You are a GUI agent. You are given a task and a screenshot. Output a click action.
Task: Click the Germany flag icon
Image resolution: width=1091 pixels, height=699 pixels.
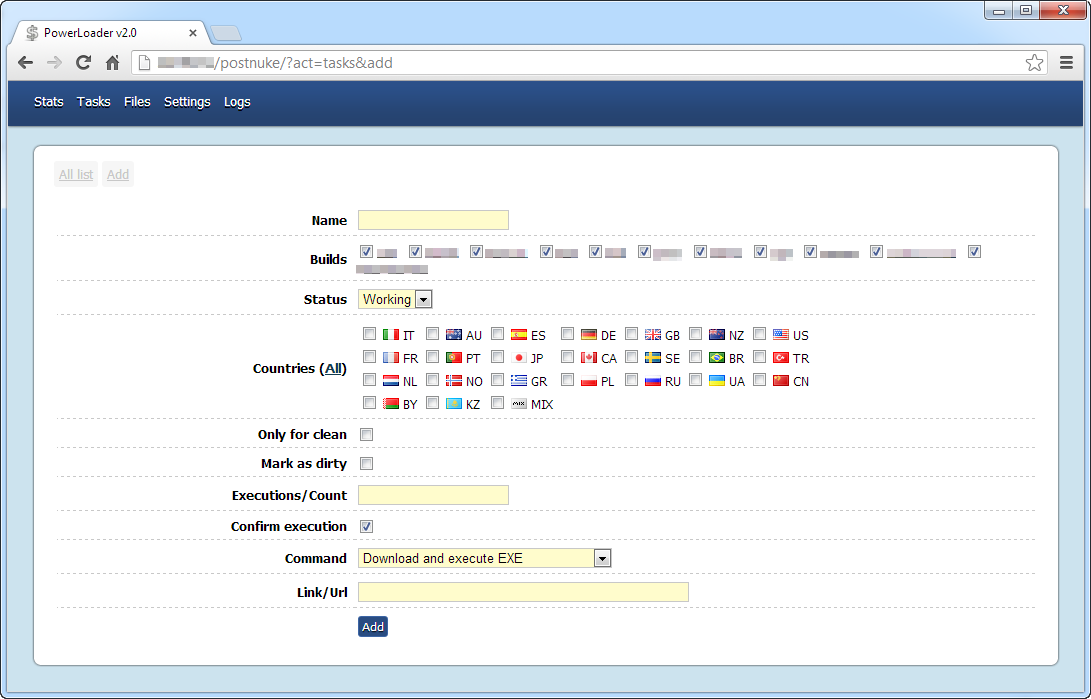click(589, 335)
